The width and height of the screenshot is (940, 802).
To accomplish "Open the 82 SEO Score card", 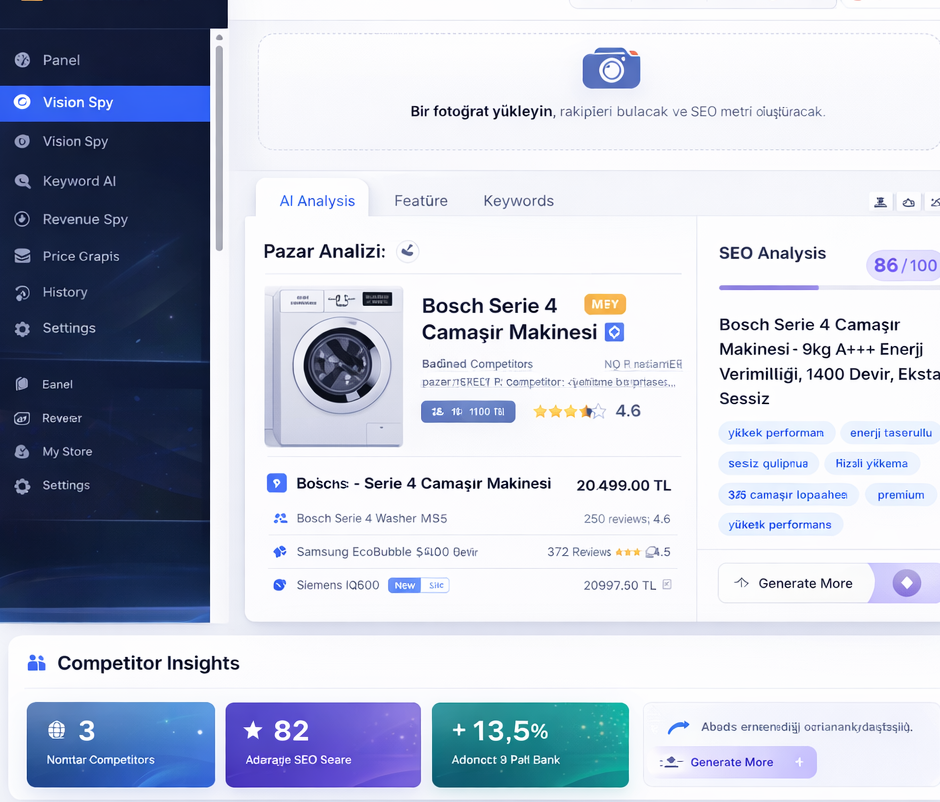I will click(x=323, y=744).
